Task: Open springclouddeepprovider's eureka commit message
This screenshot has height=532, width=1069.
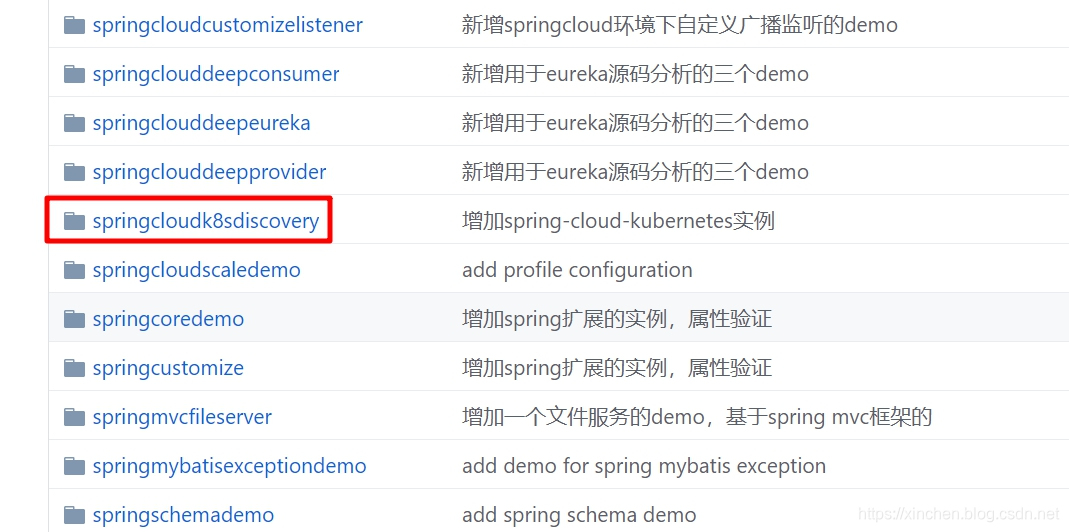Action: pos(635,172)
